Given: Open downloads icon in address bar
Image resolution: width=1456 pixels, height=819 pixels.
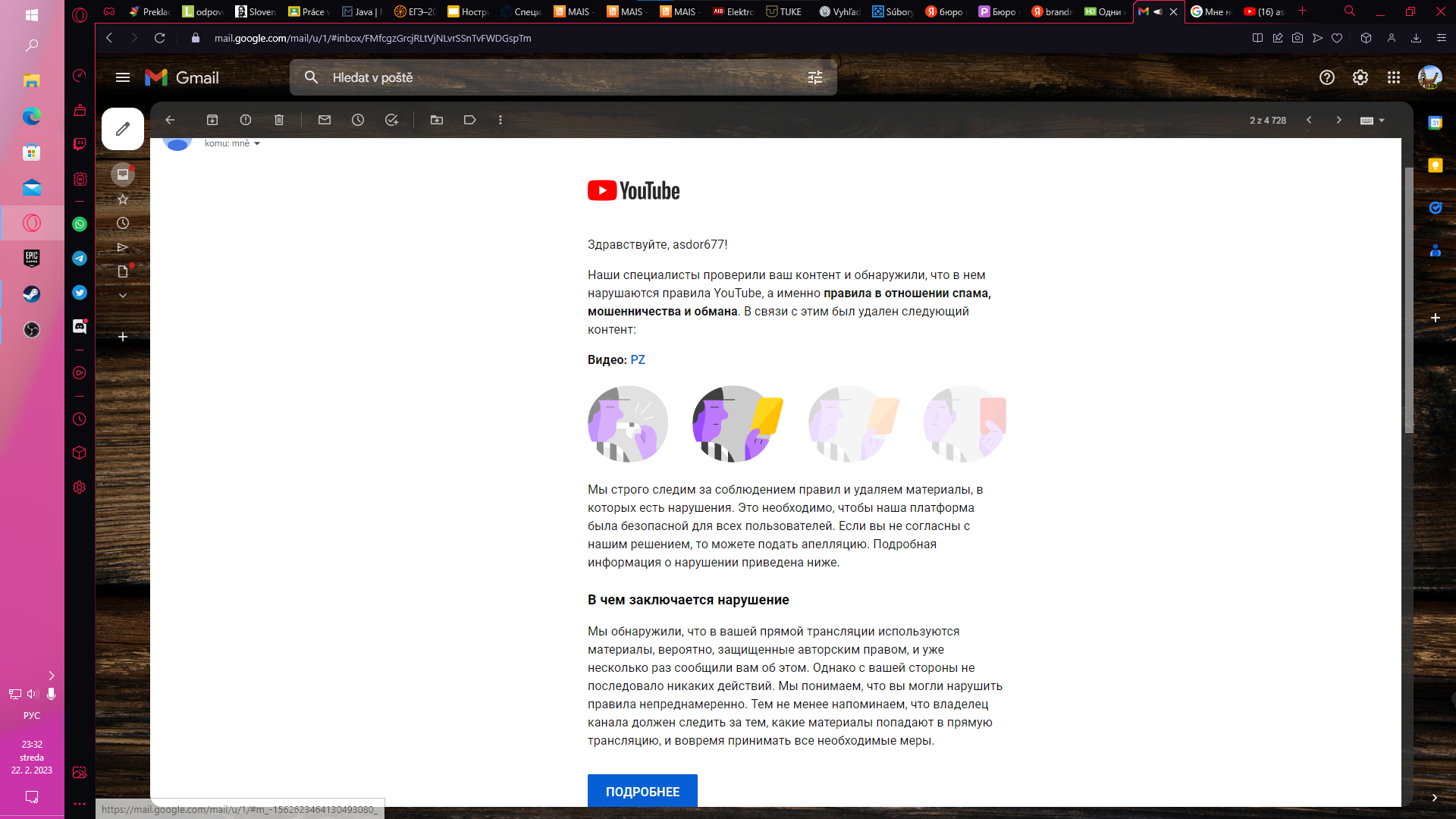Looking at the screenshot, I should (1416, 38).
